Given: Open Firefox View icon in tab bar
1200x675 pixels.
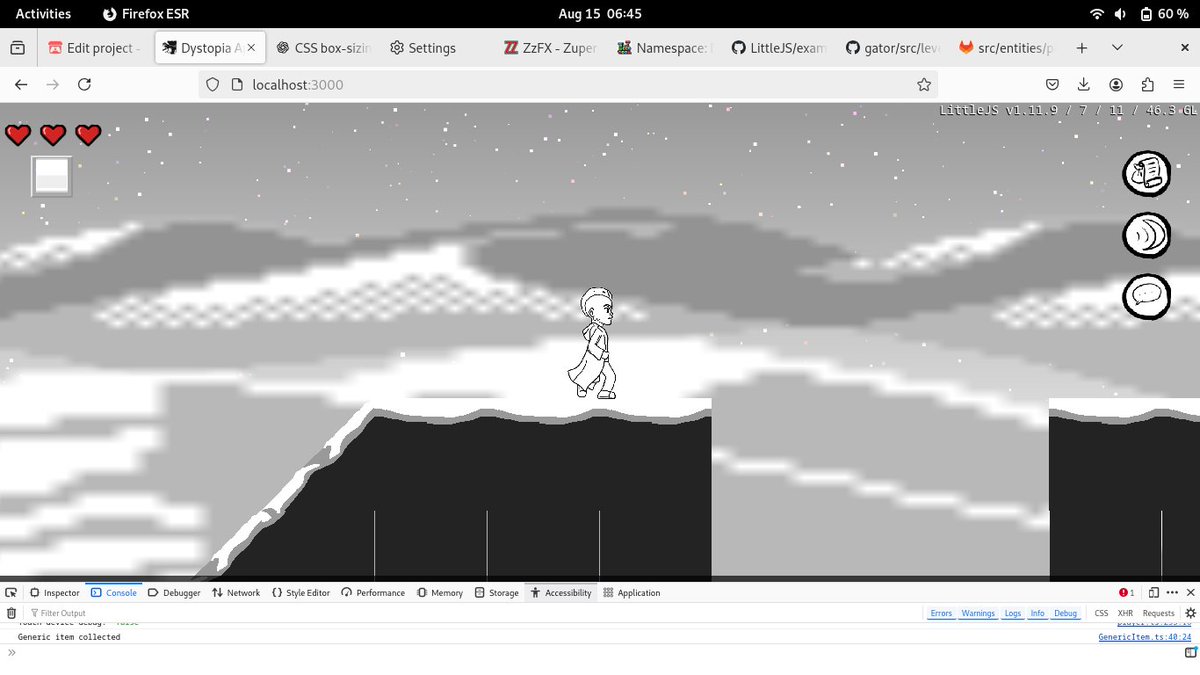Looking at the screenshot, I should point(17,48).
